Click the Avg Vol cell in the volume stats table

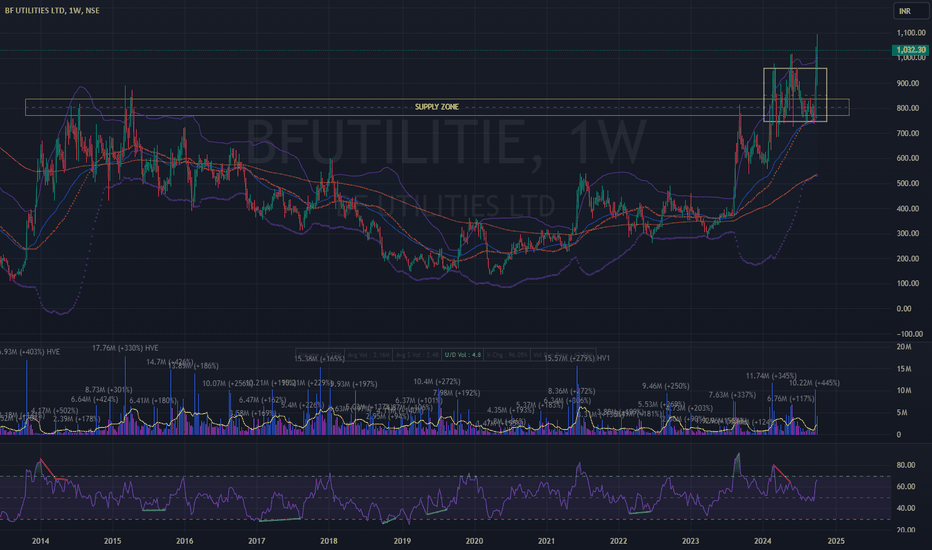[x=369, y=355]
